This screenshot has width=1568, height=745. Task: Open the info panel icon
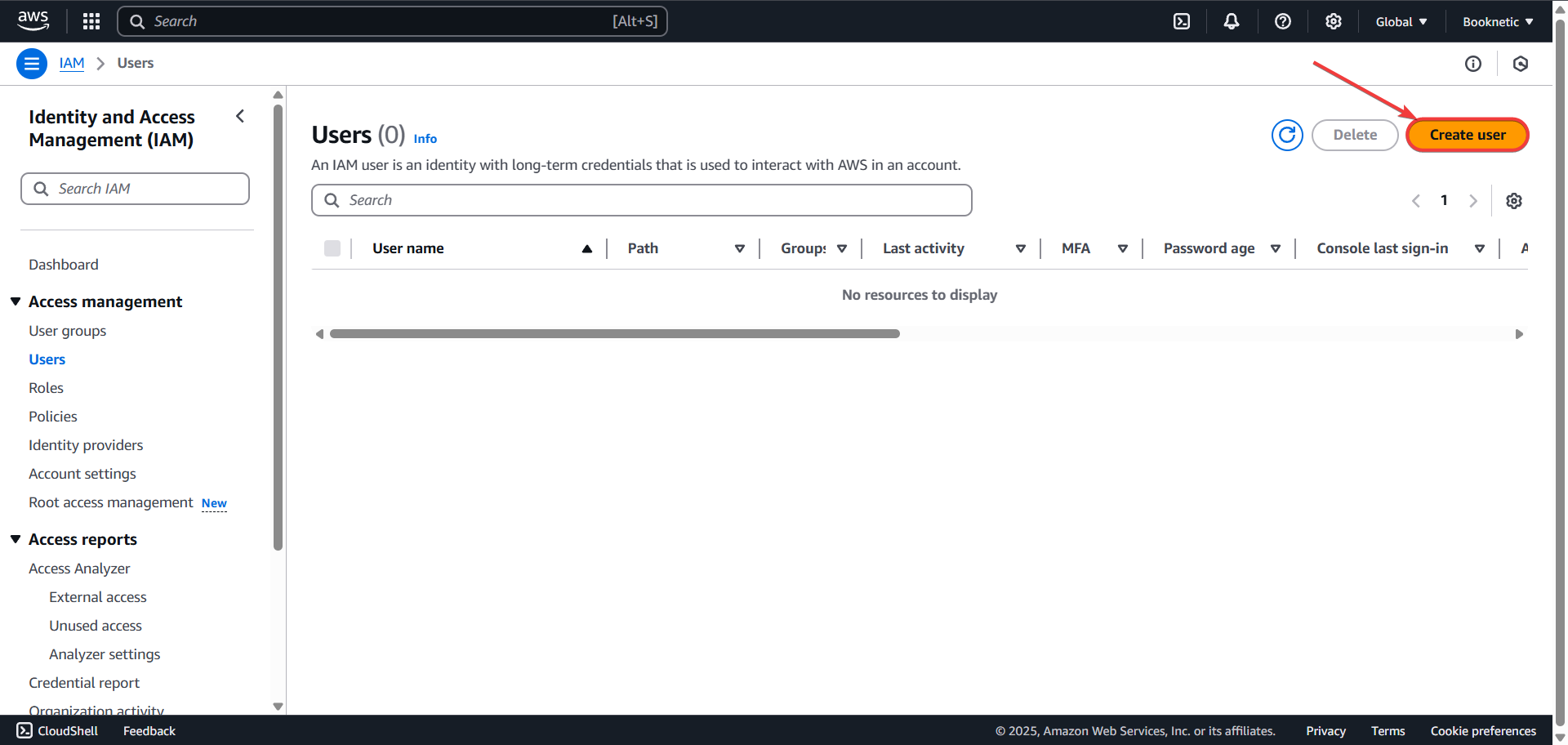[x=1473, y=64]
